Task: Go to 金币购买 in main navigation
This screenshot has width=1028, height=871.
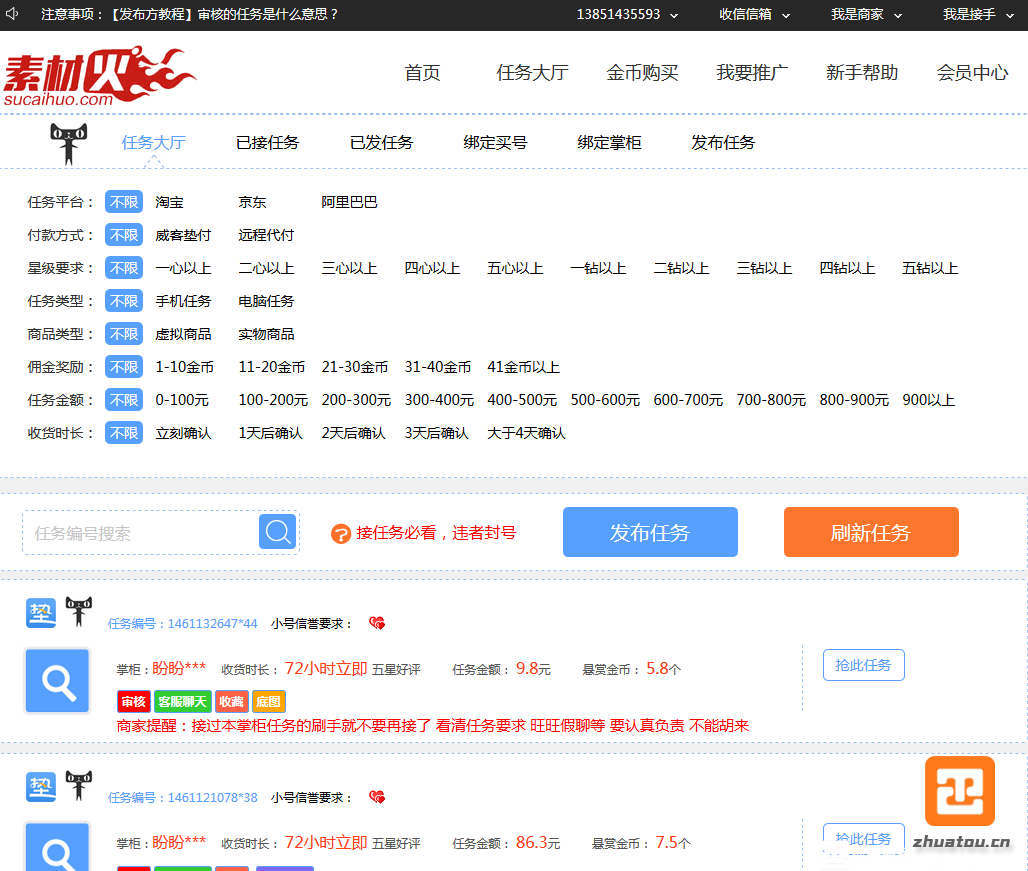Action: pos(642,73)
